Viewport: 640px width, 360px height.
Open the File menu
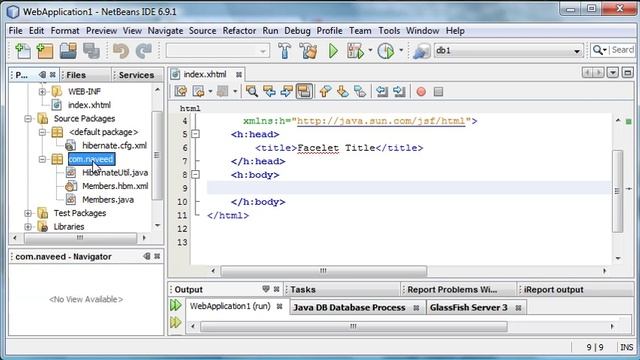(x=16, y=31)
